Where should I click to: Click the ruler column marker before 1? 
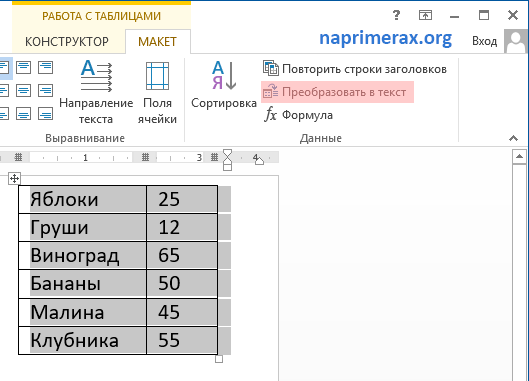tap(19, 157)
